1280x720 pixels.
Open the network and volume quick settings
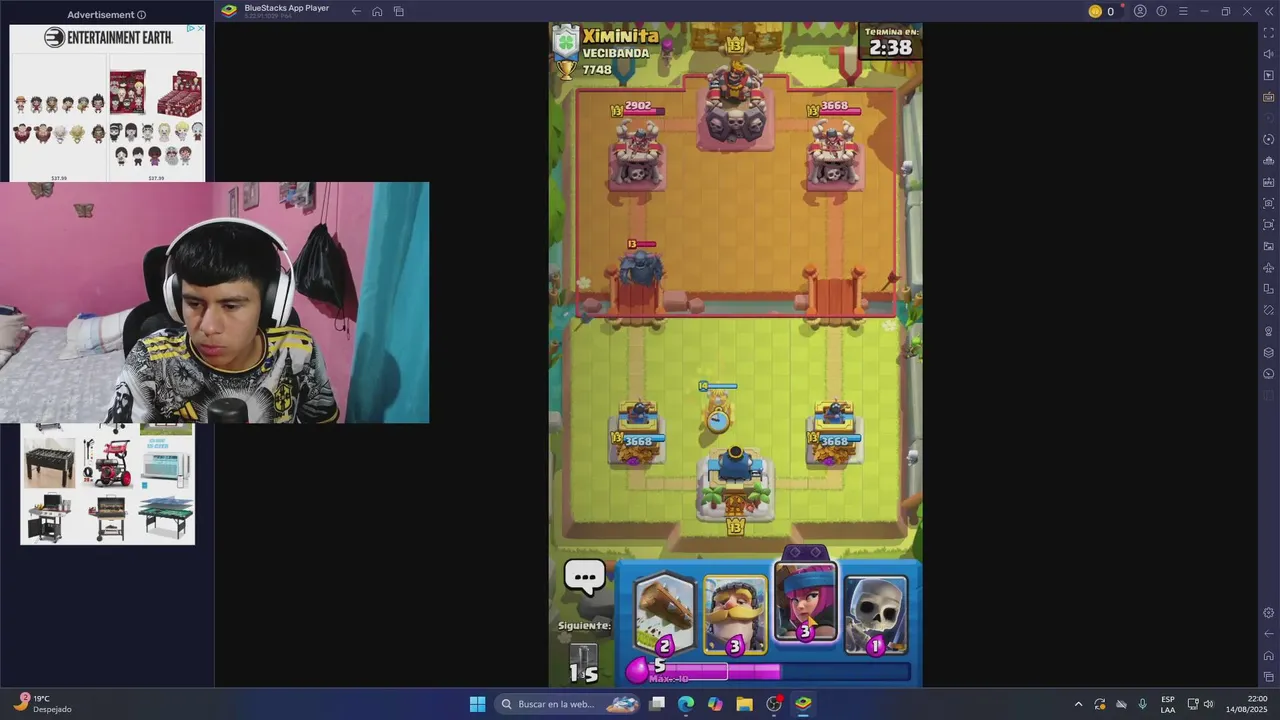click(x=1200, y=704)
